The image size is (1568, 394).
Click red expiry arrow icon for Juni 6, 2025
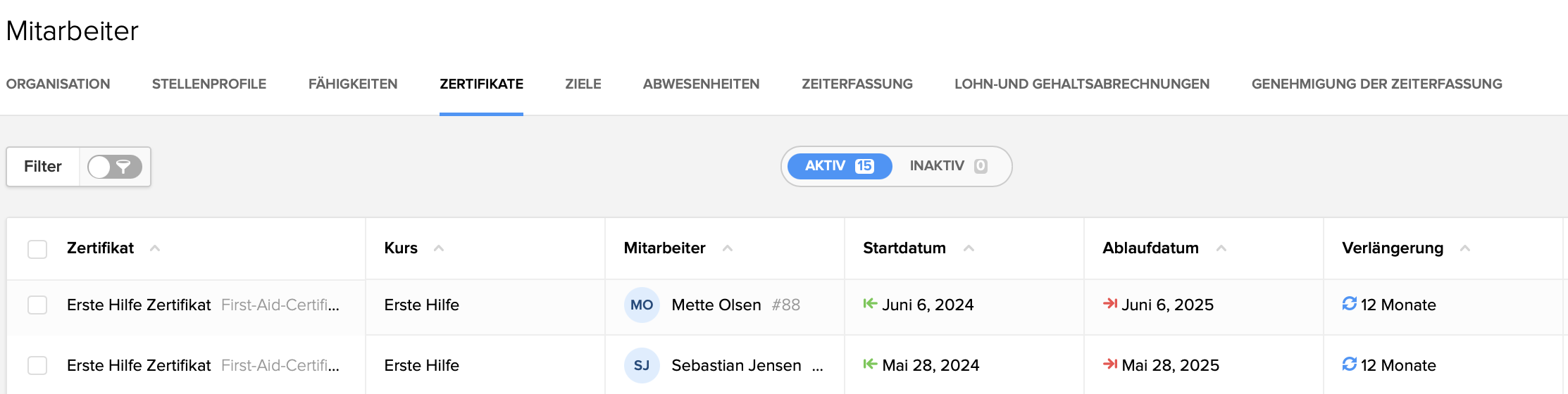(1109, 303)
